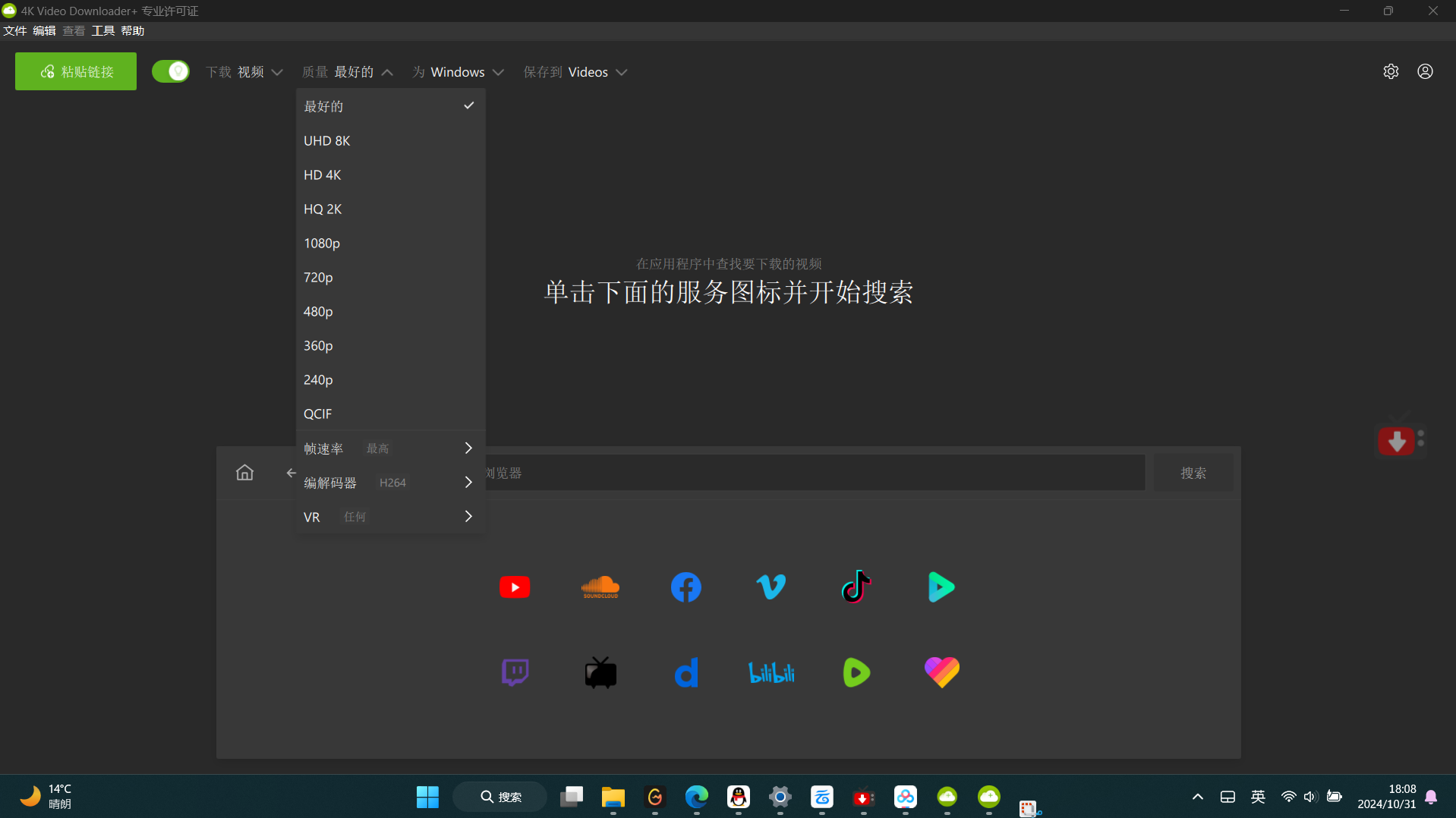Toggle the smart mode switch
Screen dimensions: 1456x818
coord(171,71)
